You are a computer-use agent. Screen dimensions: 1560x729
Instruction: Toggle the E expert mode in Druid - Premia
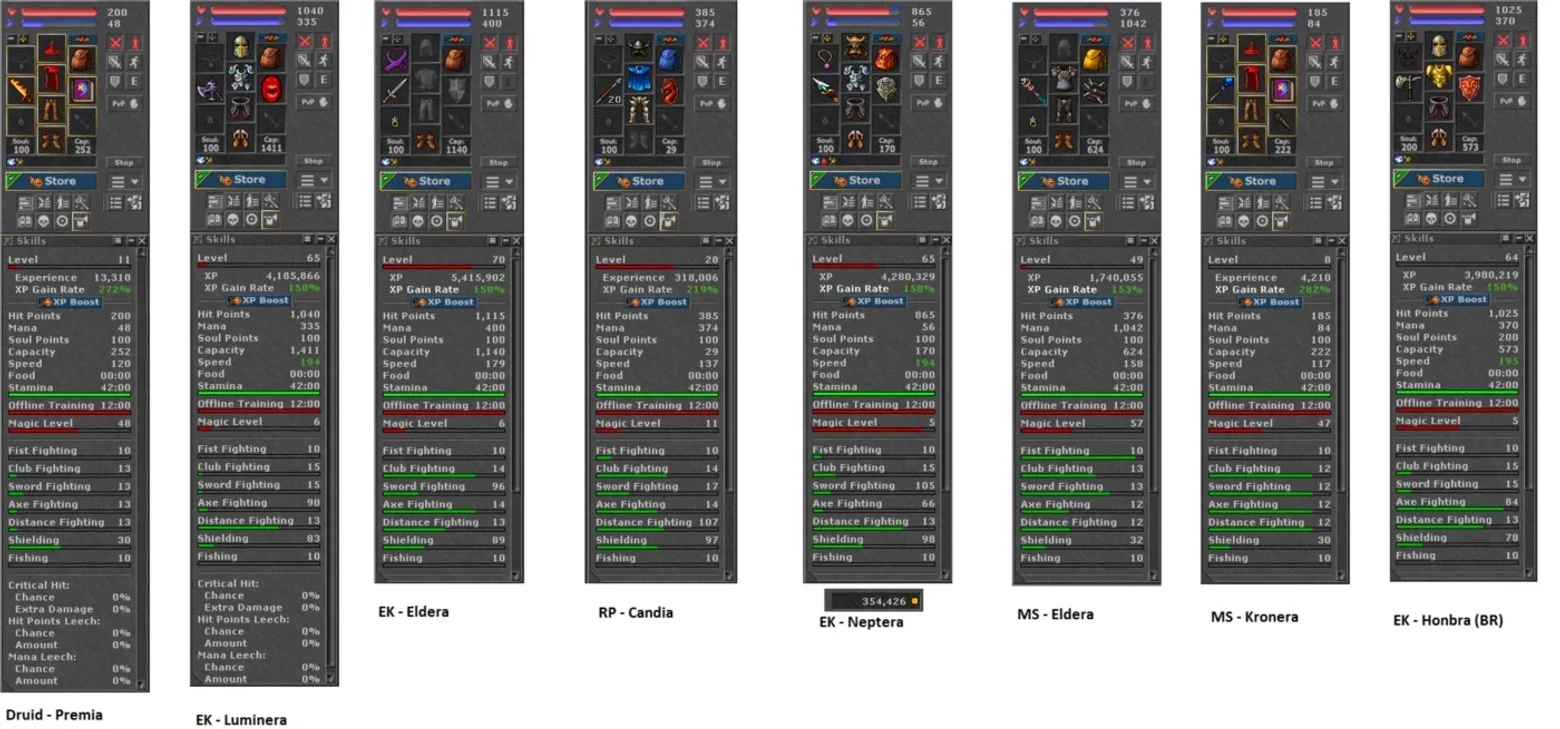click(134, 81)
